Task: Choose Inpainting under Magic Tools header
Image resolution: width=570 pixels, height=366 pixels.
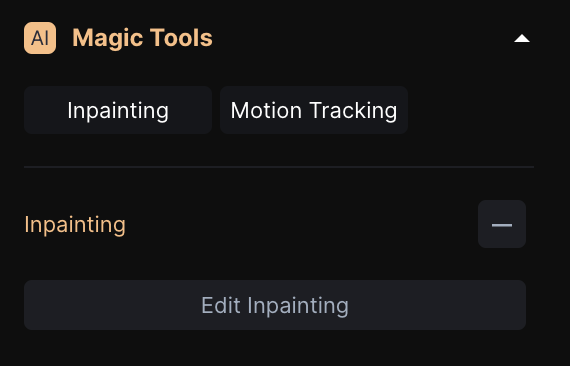Action: 118,110
